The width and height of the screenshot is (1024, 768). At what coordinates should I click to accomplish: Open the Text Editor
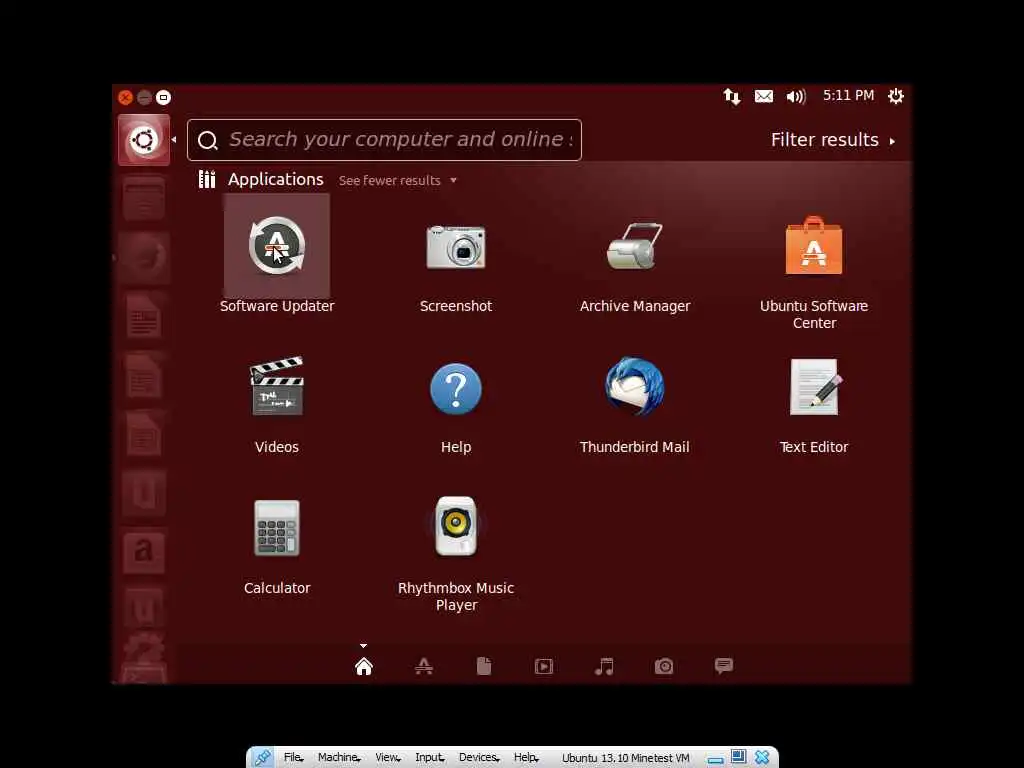click(x=814, y=387)
